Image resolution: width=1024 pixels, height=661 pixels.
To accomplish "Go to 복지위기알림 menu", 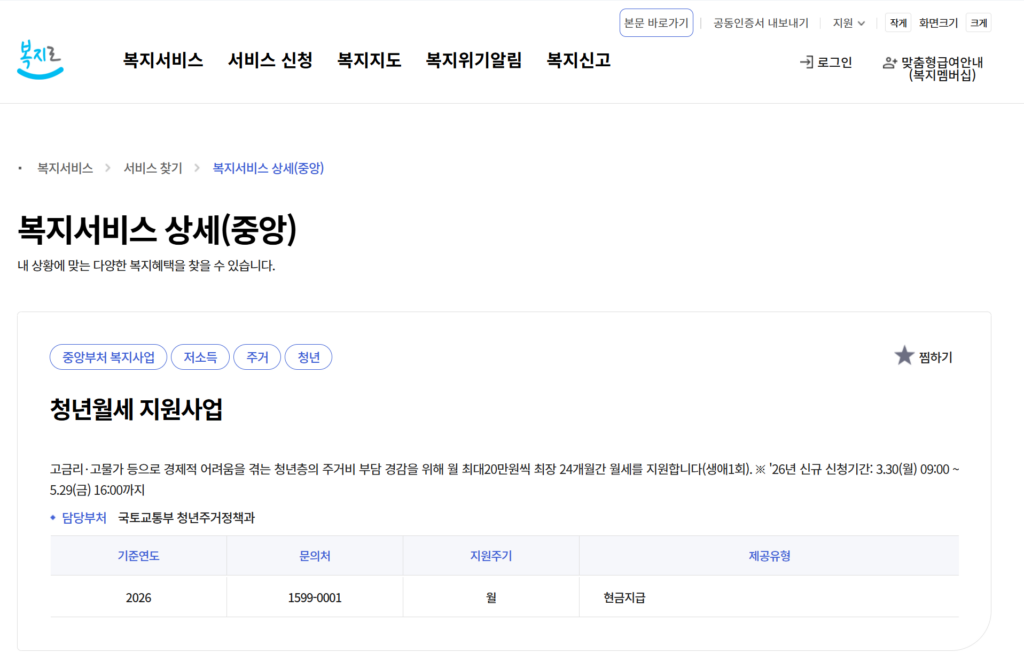I will pyautogui.click(x=473, y=61).
